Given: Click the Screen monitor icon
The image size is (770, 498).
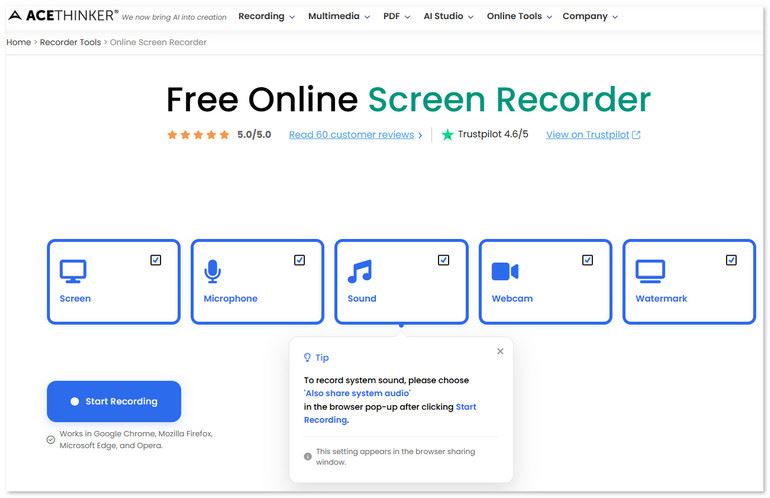Looking at the screenshot, I should pos(73,272).
